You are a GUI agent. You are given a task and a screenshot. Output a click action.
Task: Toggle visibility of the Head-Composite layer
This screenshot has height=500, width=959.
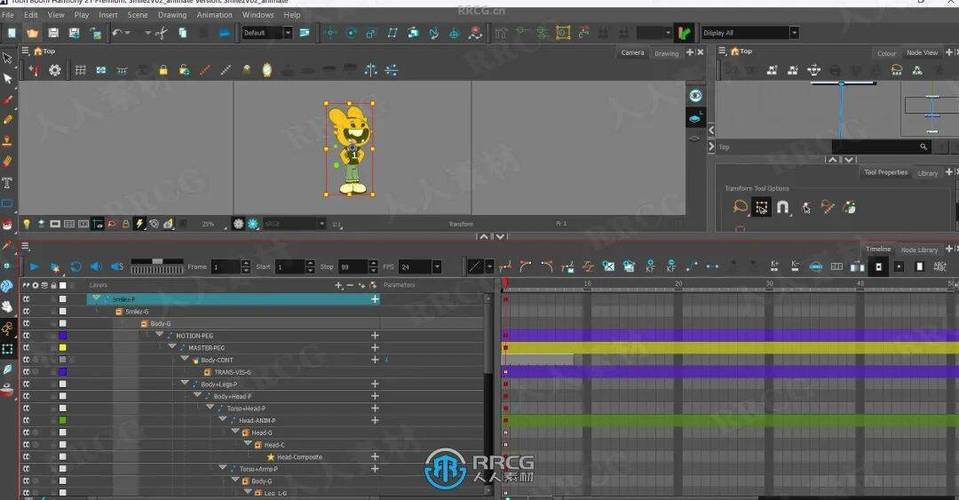click(x=26, y=457)
